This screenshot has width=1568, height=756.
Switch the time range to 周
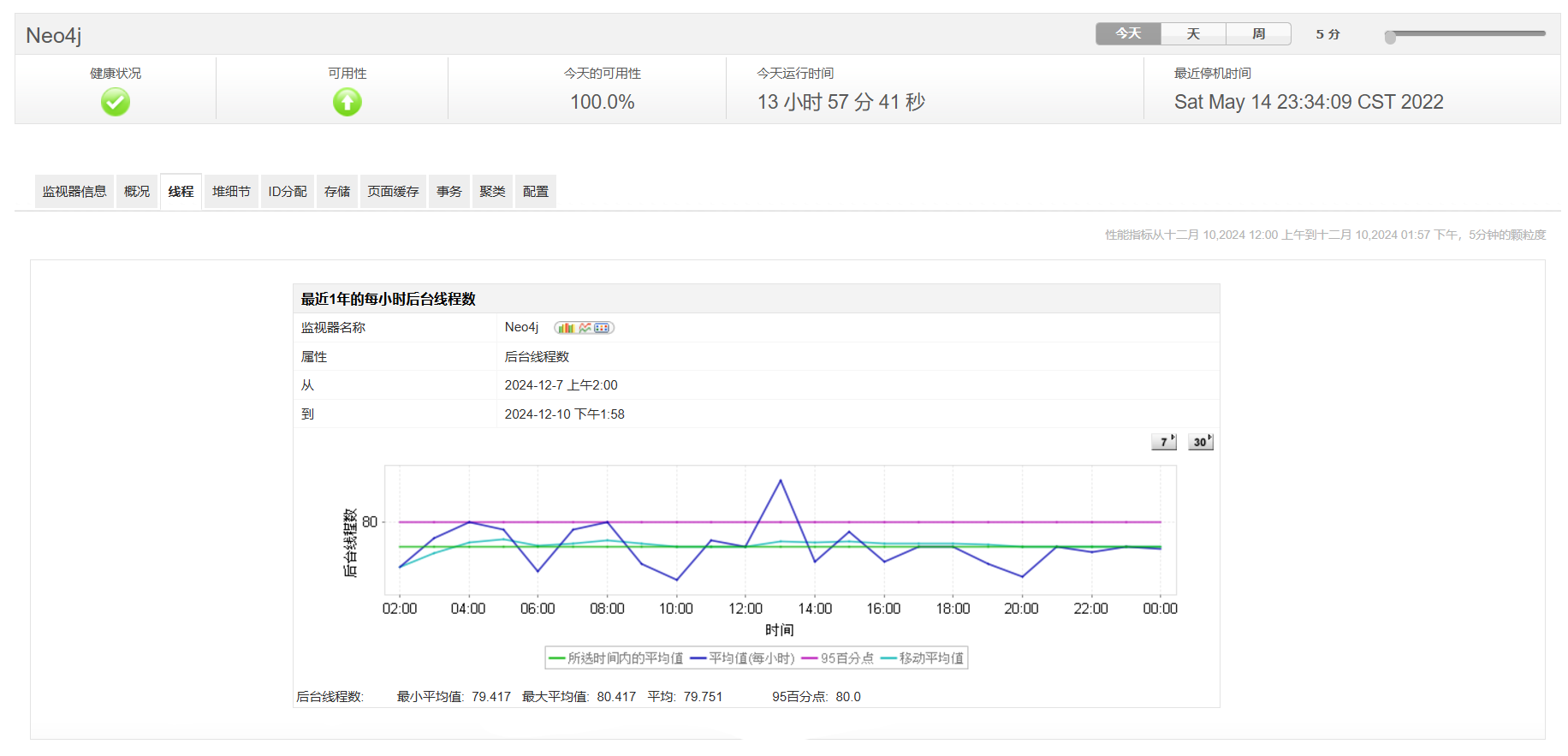pos(1258,33)
